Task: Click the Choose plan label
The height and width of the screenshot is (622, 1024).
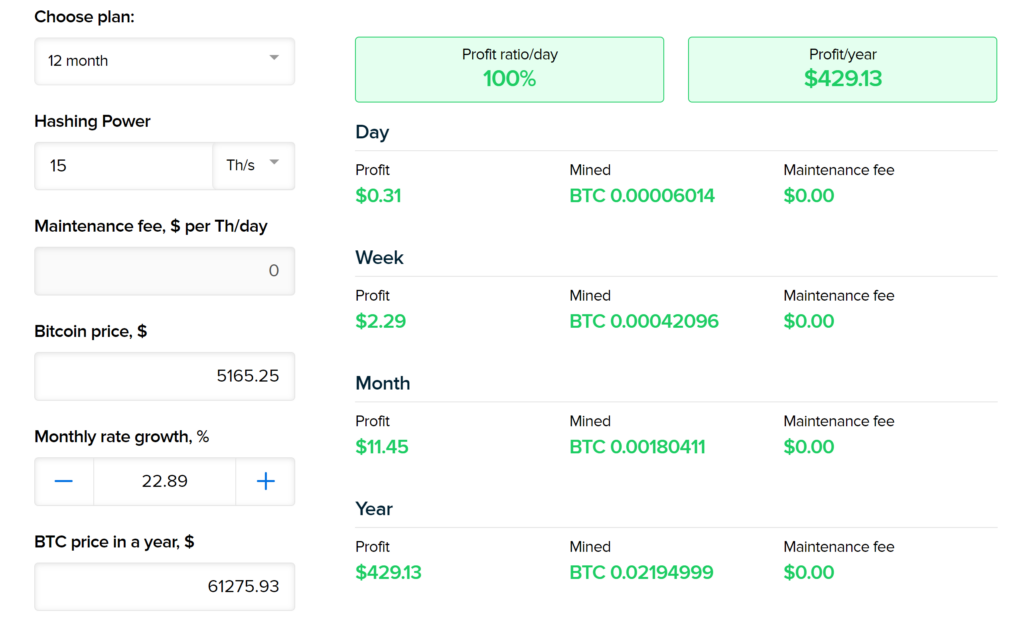Action: pos(84,17)
